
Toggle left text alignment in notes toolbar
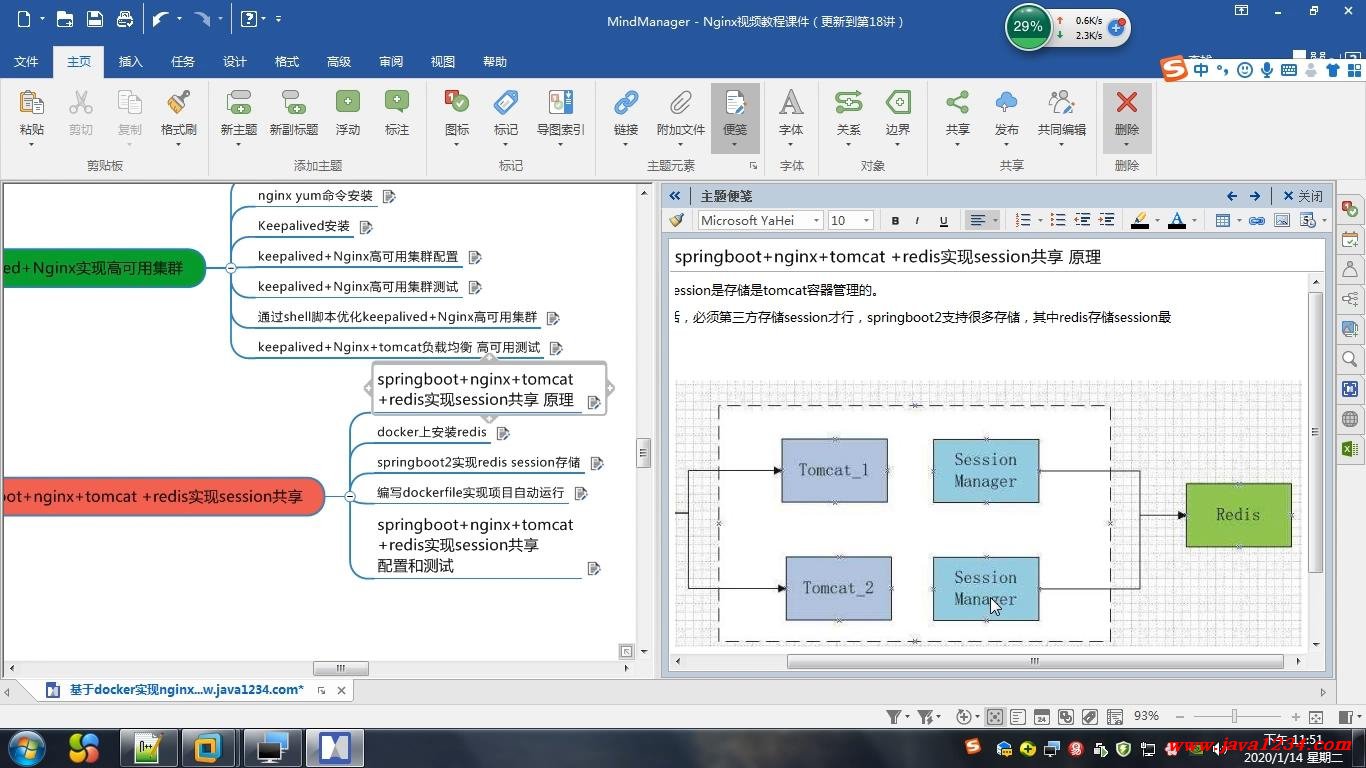978,220
